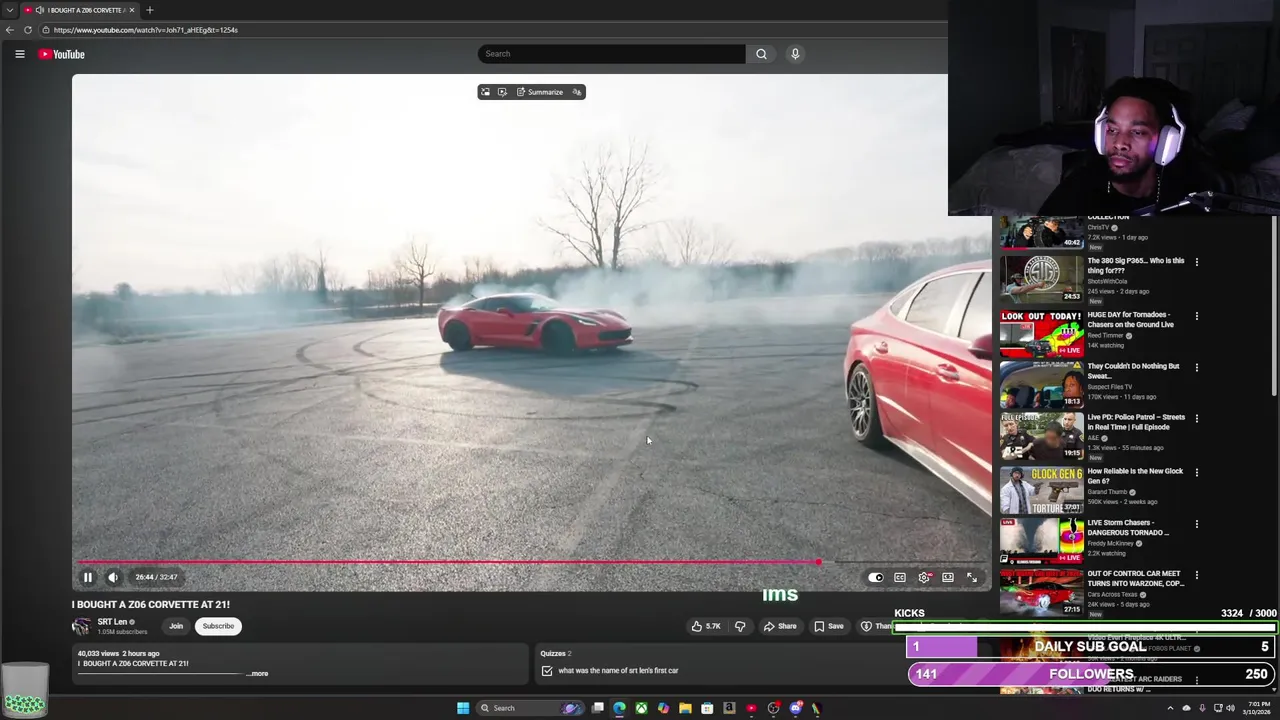This screenshot has height=720, width=1280.
Task: Mute the video volume
Action: [113, 577]
